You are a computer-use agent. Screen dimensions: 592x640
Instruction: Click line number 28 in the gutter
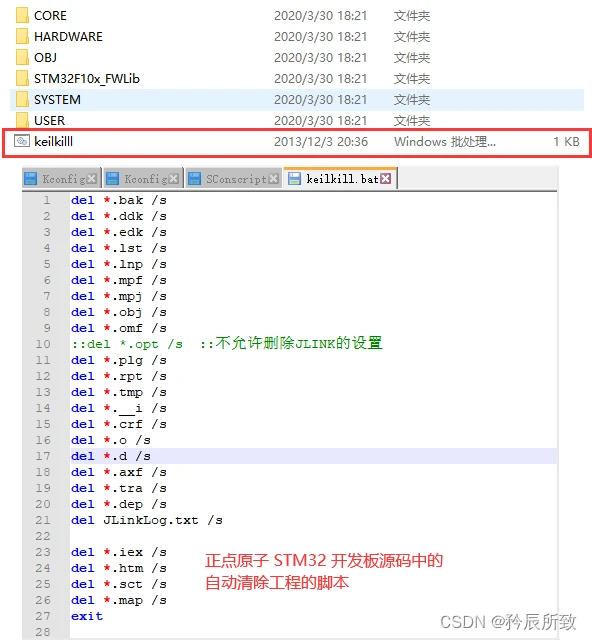click(43, 632)
